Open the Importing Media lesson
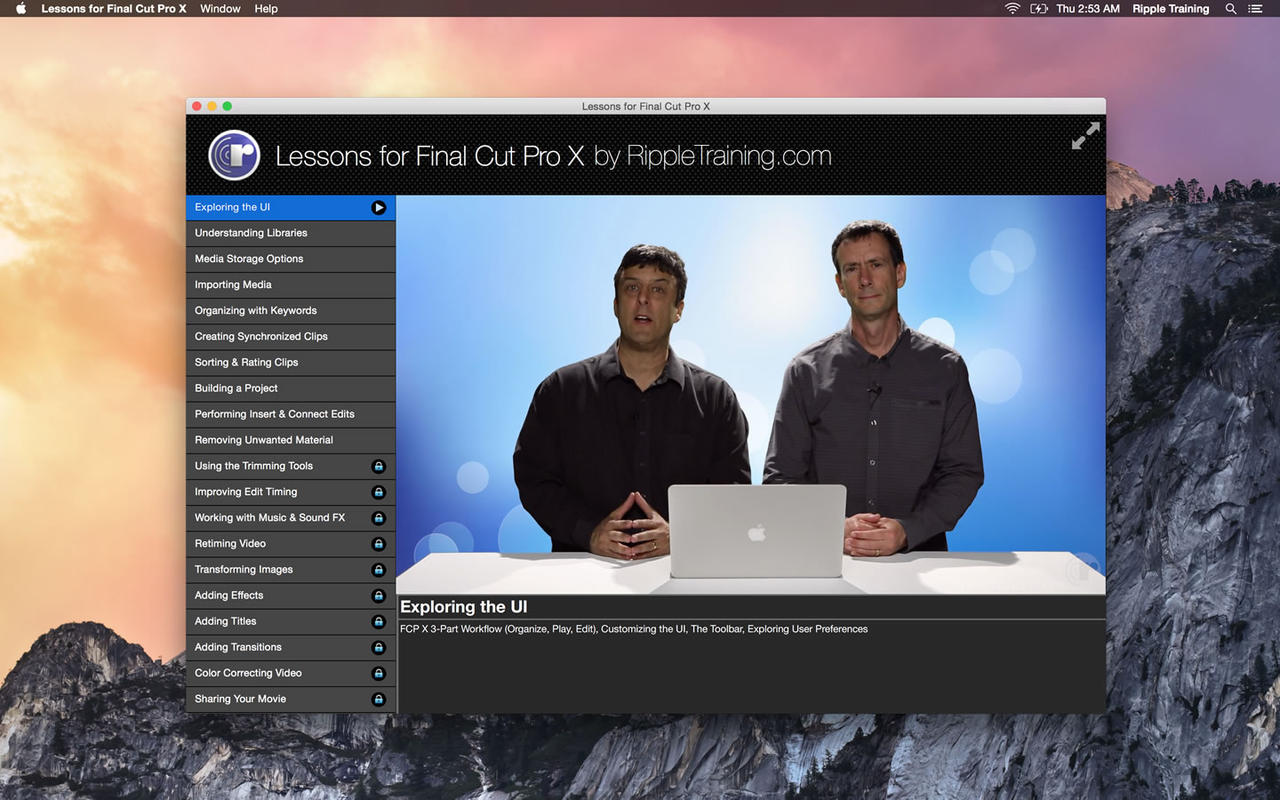 tap(291, 285)
